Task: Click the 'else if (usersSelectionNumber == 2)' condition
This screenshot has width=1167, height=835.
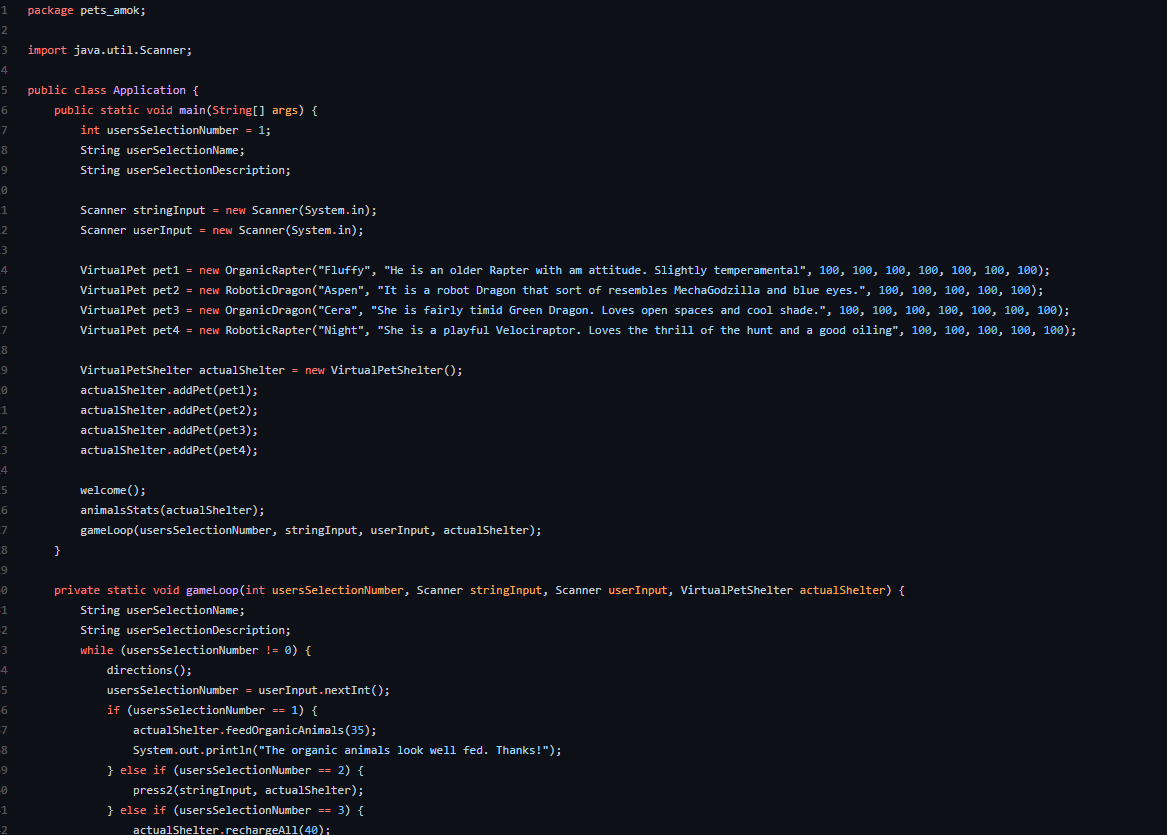Action: click(x=235, y=771)
